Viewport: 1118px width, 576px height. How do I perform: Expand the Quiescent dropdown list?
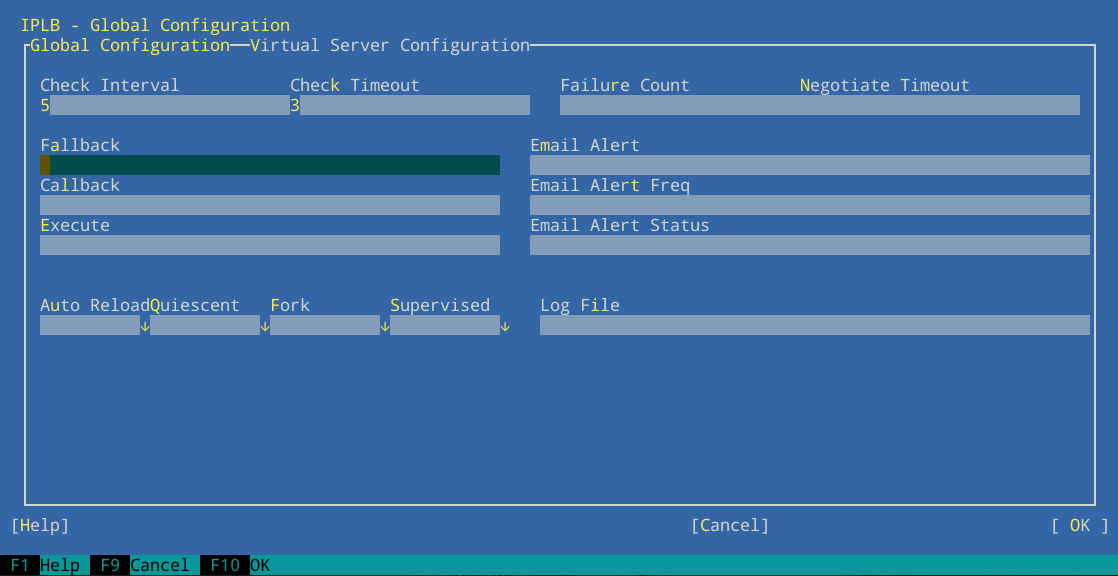tap(265, 326)
